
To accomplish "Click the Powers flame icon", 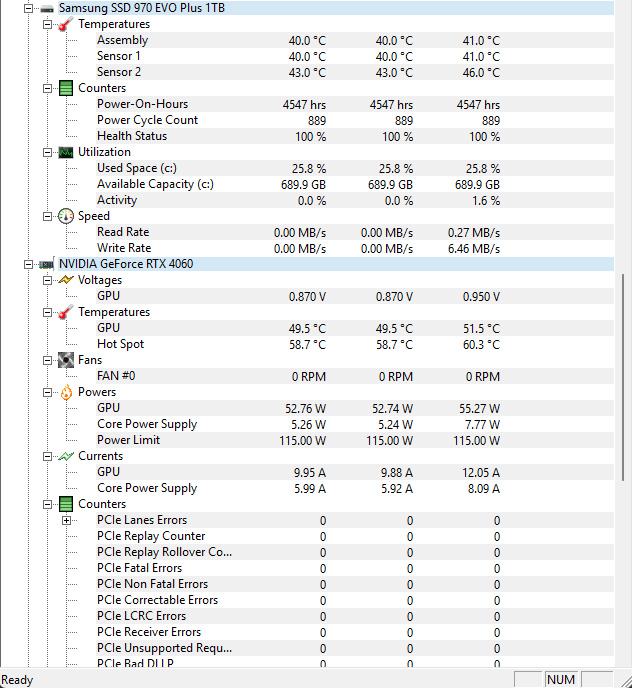I will [66, 392].
